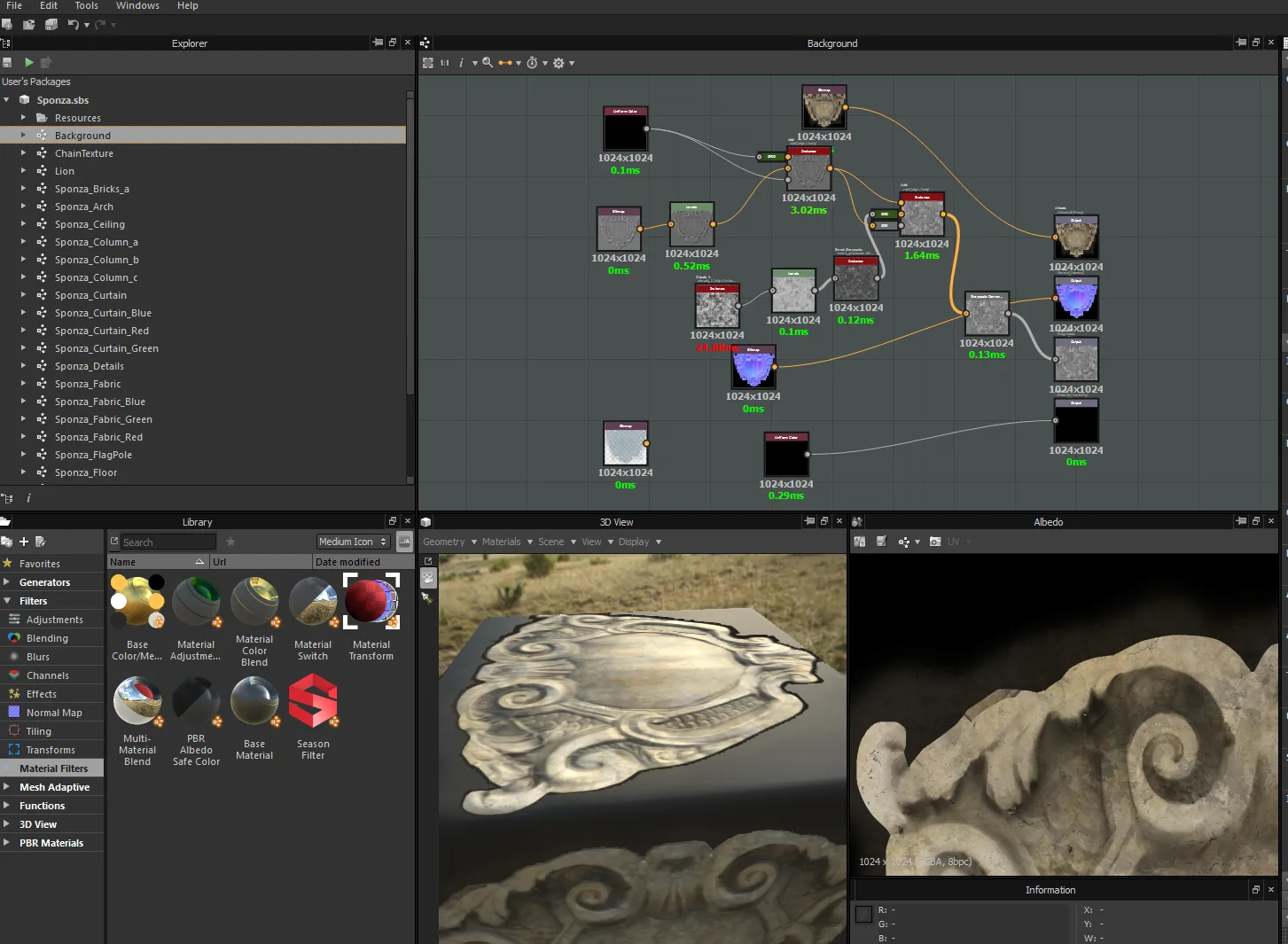
Task: Click the Library edit list icon
Action: pos(40,542)
